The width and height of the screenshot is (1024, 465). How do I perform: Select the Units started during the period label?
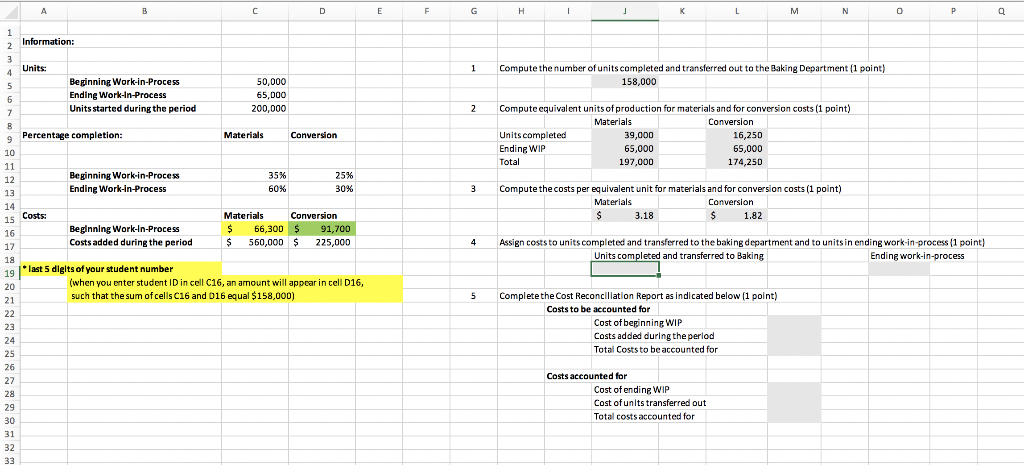click(x=133, y=108)
